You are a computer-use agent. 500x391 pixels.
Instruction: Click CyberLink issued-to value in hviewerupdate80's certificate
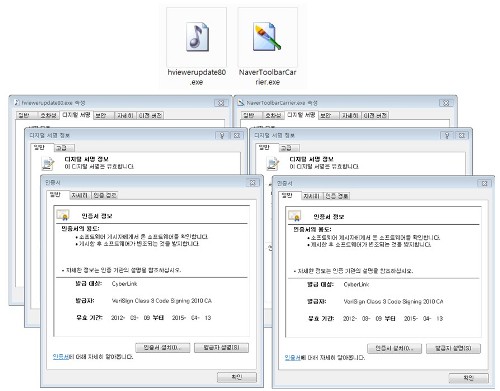click(124, 284)
